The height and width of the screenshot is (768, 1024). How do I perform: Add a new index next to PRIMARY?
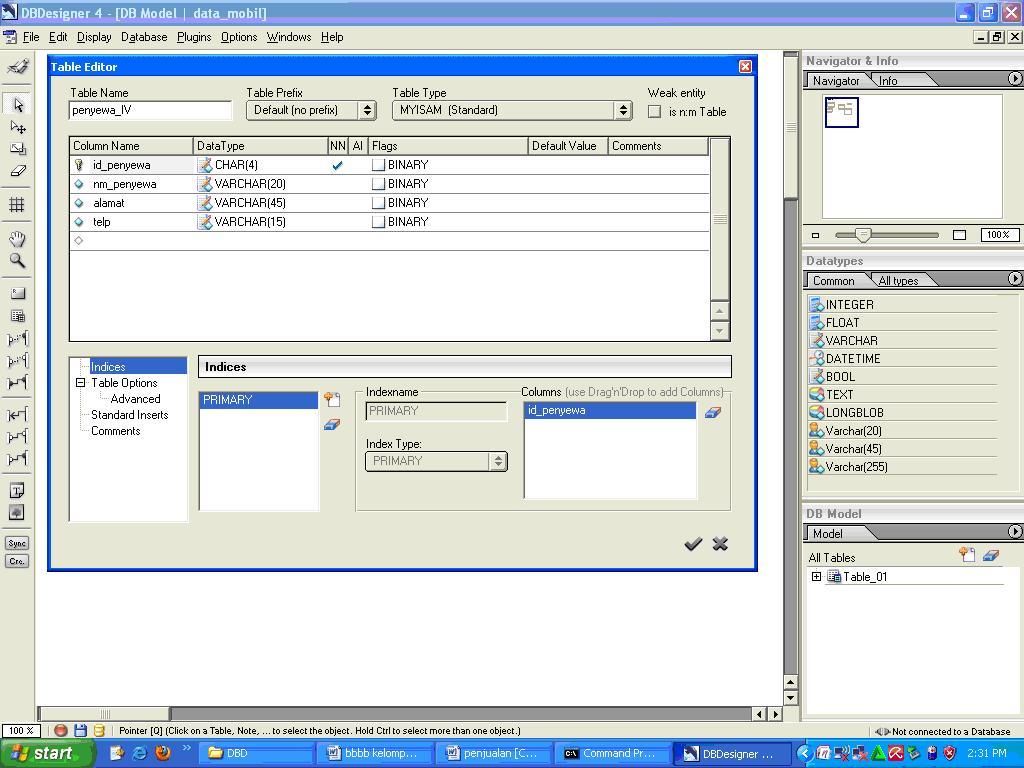[332, 399]
